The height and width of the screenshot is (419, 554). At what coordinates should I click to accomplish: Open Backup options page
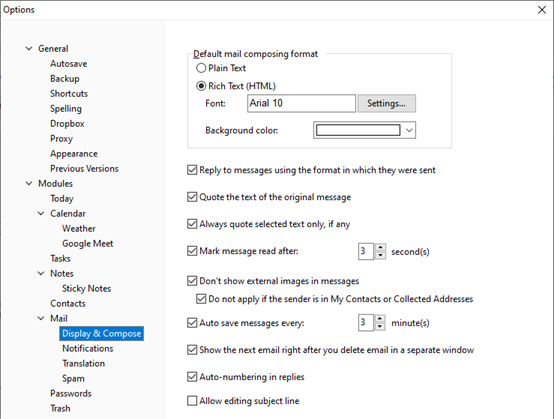tap(65, 78)
